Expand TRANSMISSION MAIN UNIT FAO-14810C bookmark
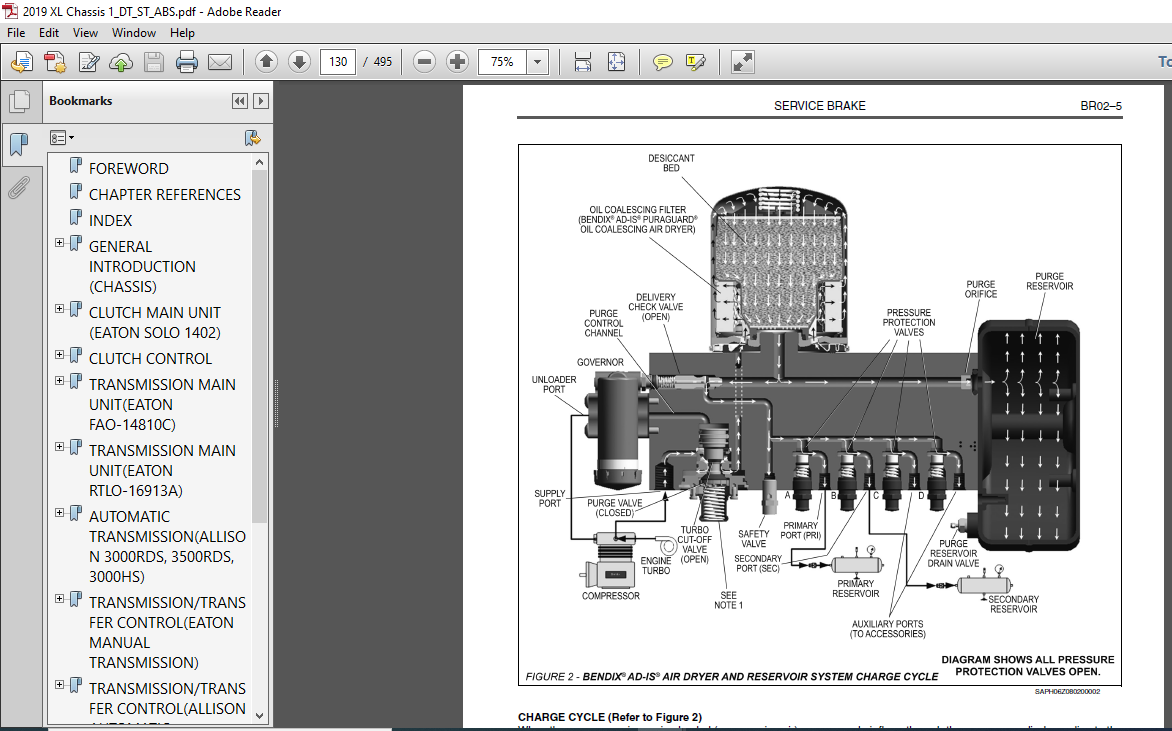Image resolution: width=1172 pixels, height=731 pixels. [60, 381]
